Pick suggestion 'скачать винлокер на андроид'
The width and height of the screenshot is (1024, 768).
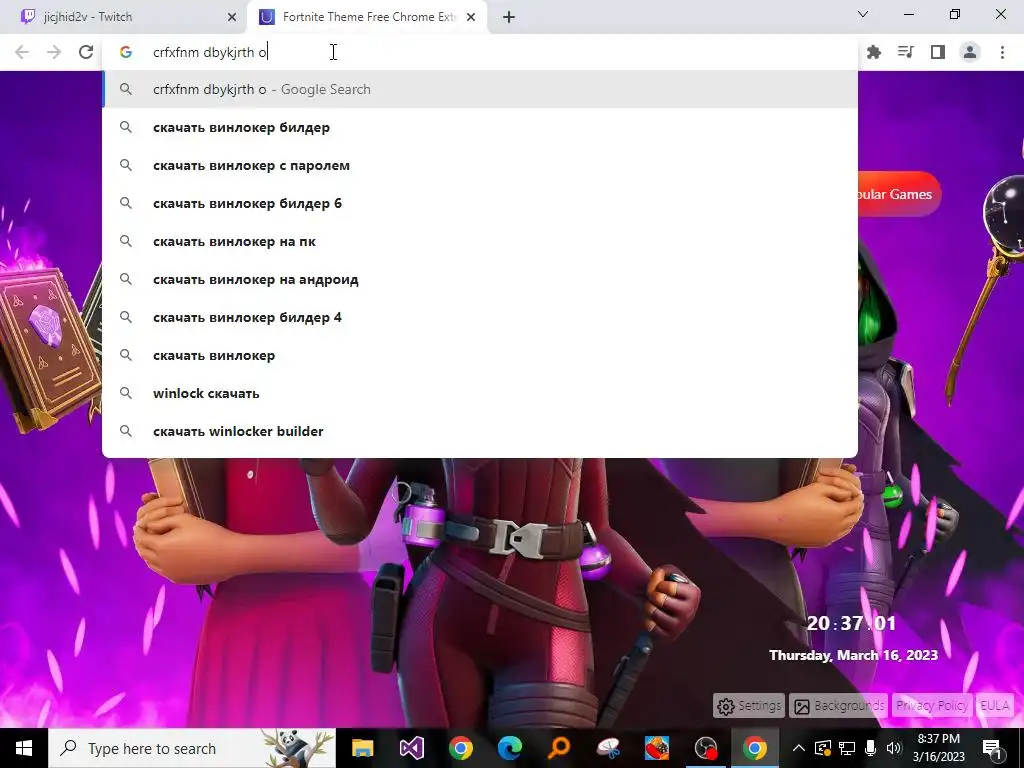(480, 280)
